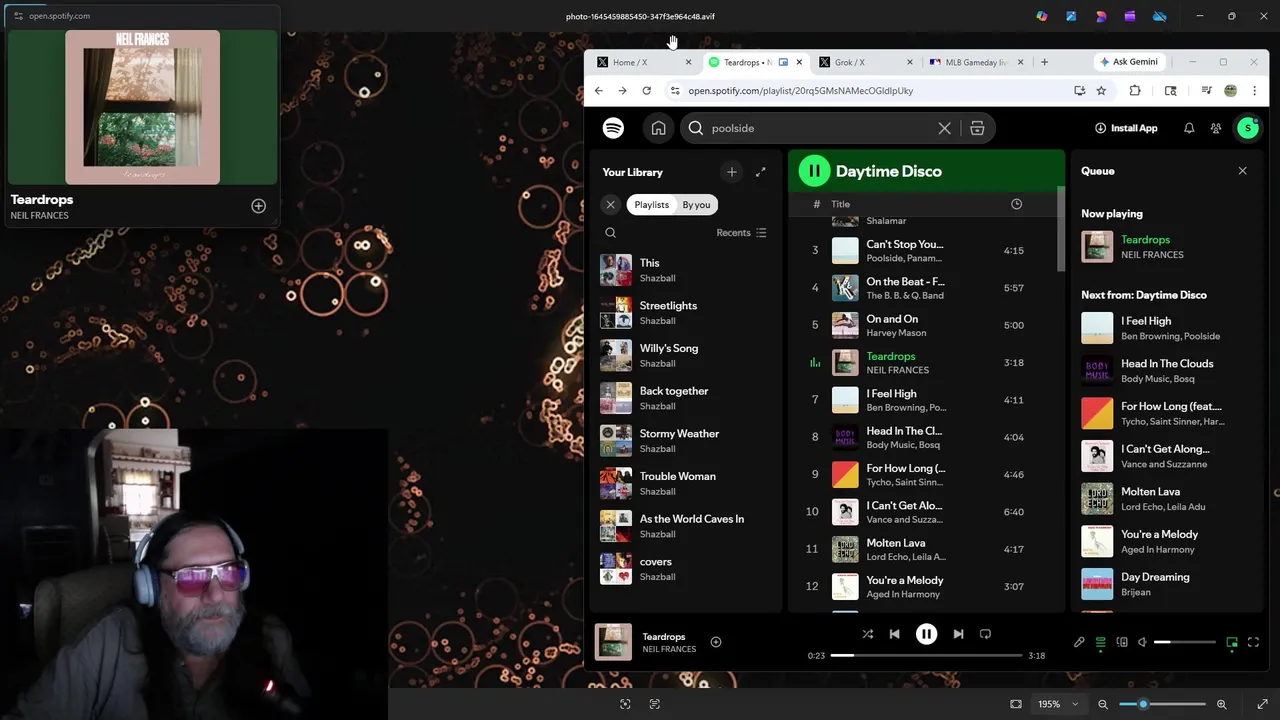Add Teardrops in miniplayer plus icon
Image resolution: width=1280 pixels, height=720 pixels.
coord(258,206)
